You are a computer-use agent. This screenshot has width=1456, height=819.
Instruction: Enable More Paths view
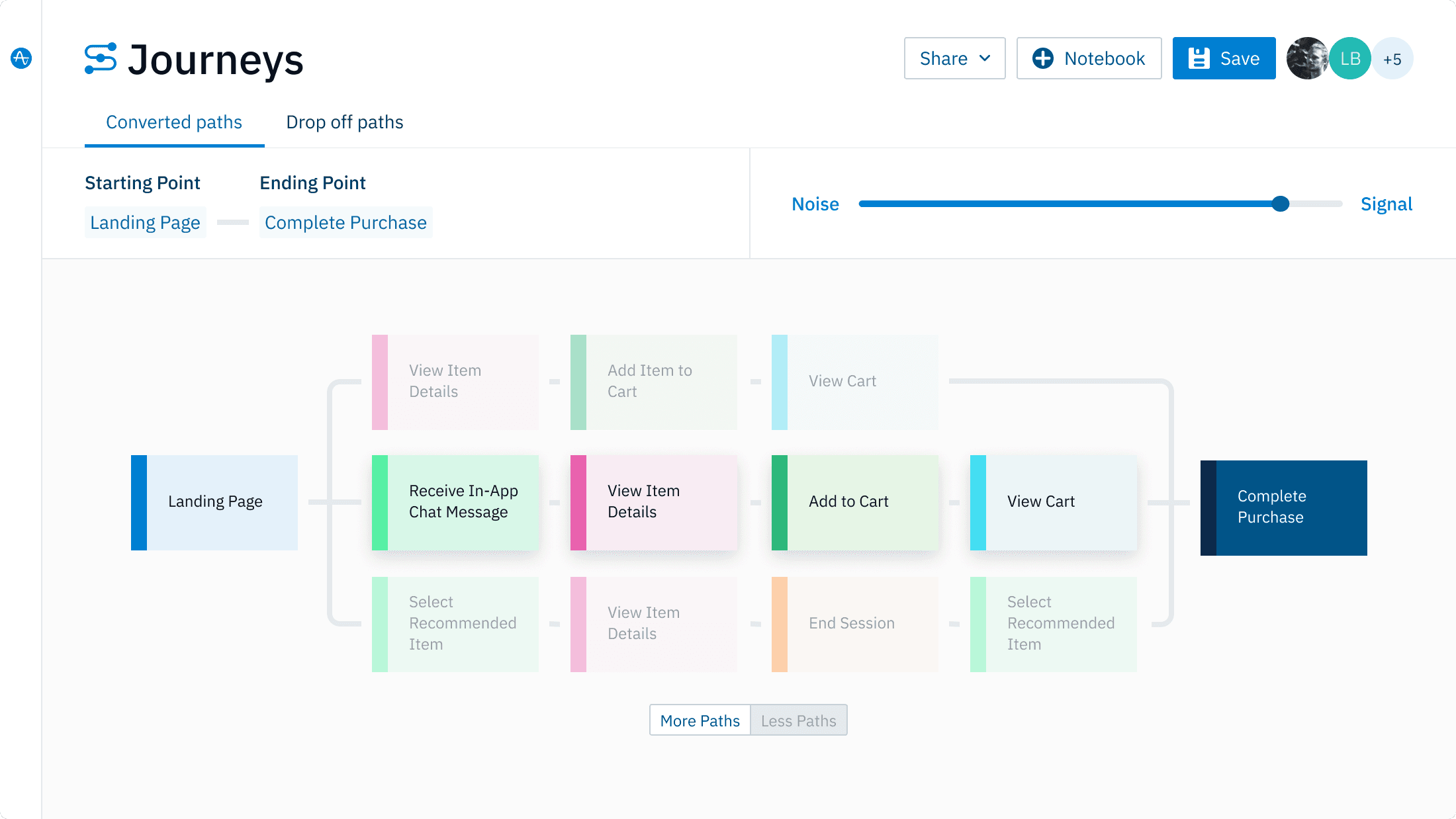[x=700, y=720]
